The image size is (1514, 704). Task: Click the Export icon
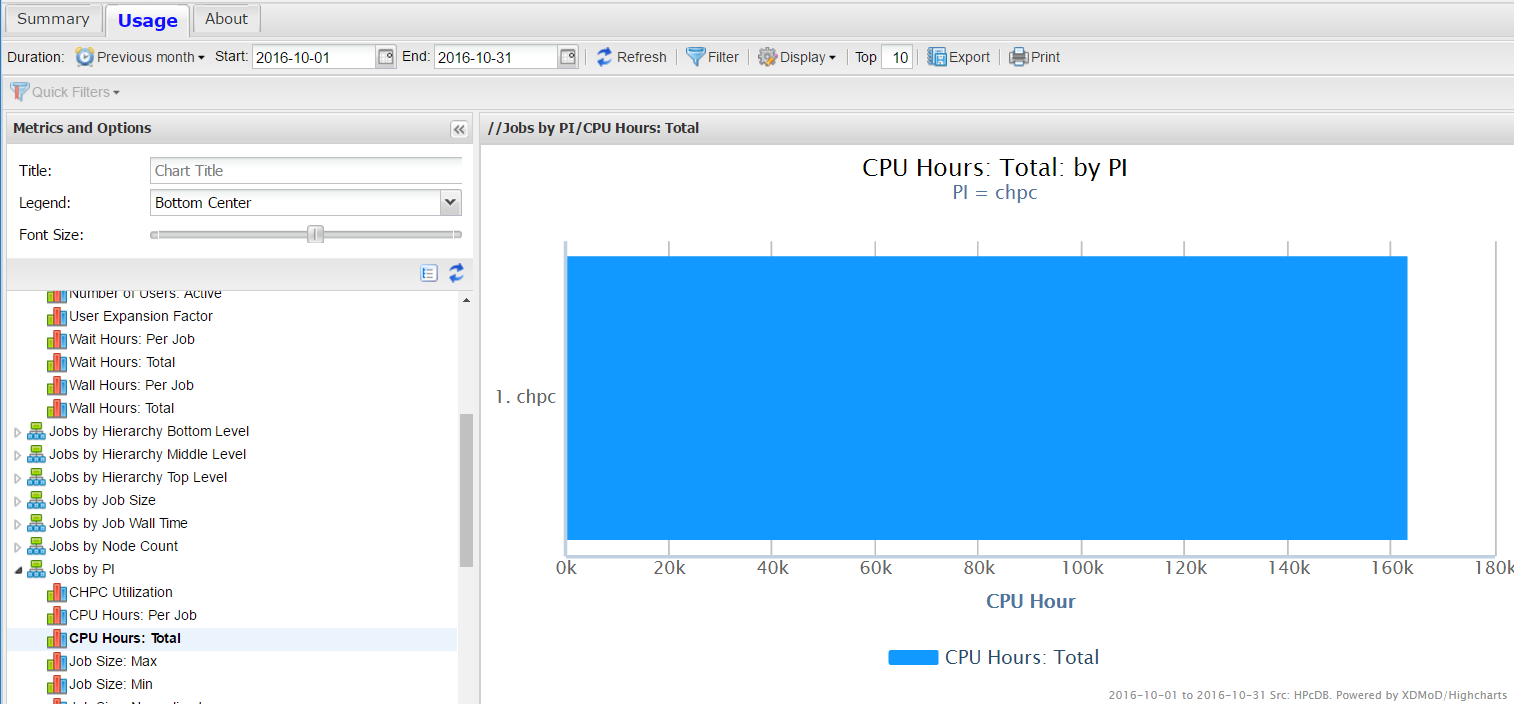[x=937, y=57]
